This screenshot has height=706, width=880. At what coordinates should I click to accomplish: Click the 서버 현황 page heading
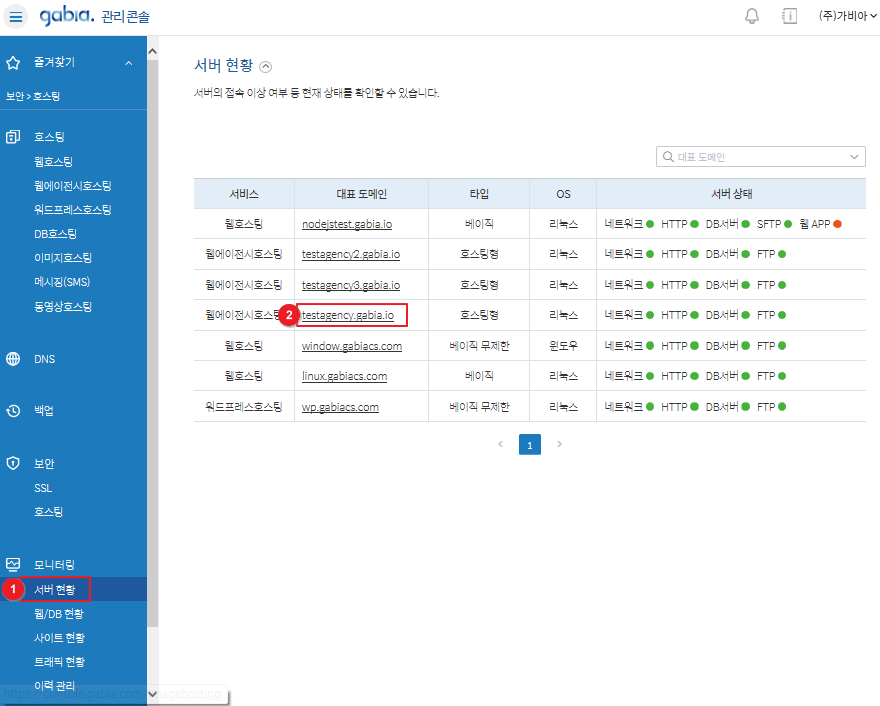(223, 66)
